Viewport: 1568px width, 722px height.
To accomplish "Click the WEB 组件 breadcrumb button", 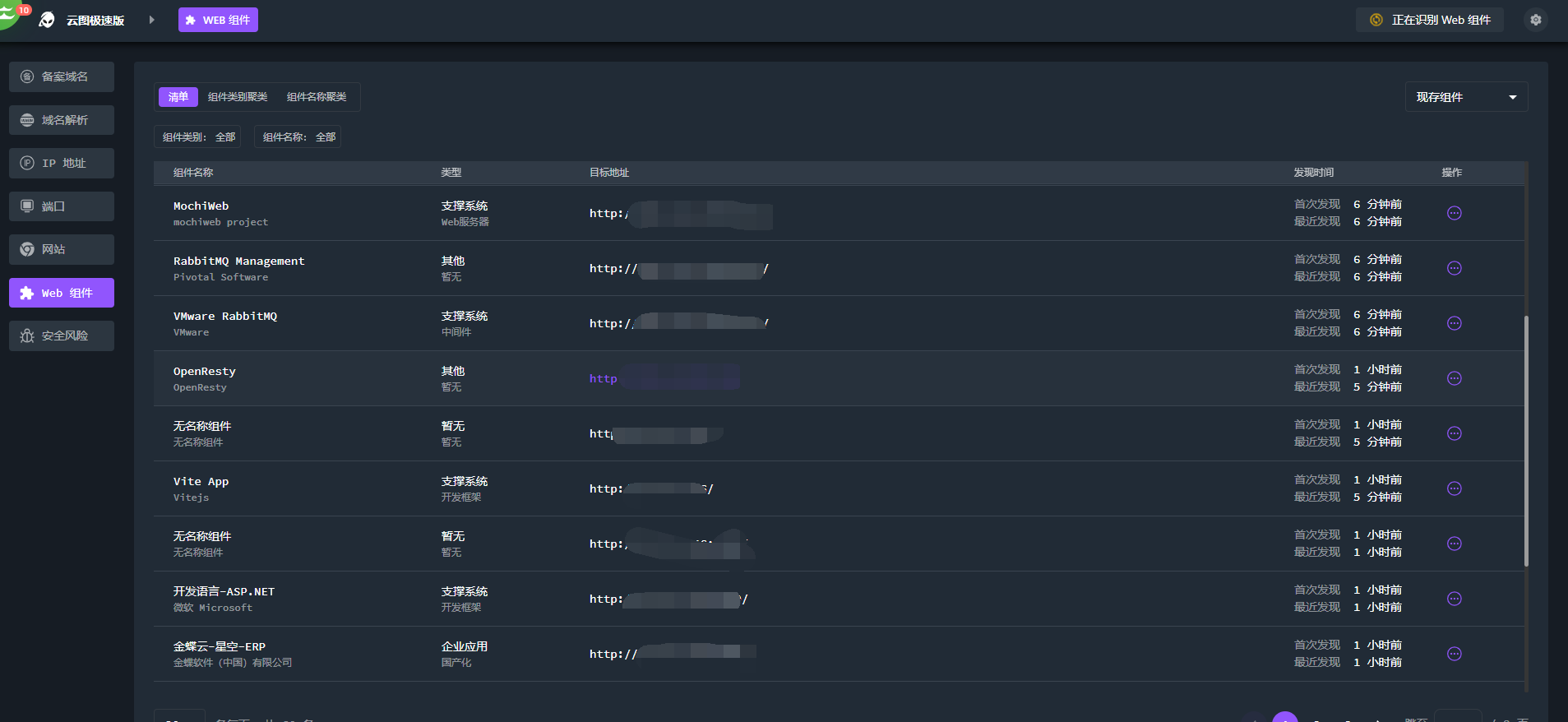I will (218, 20).
